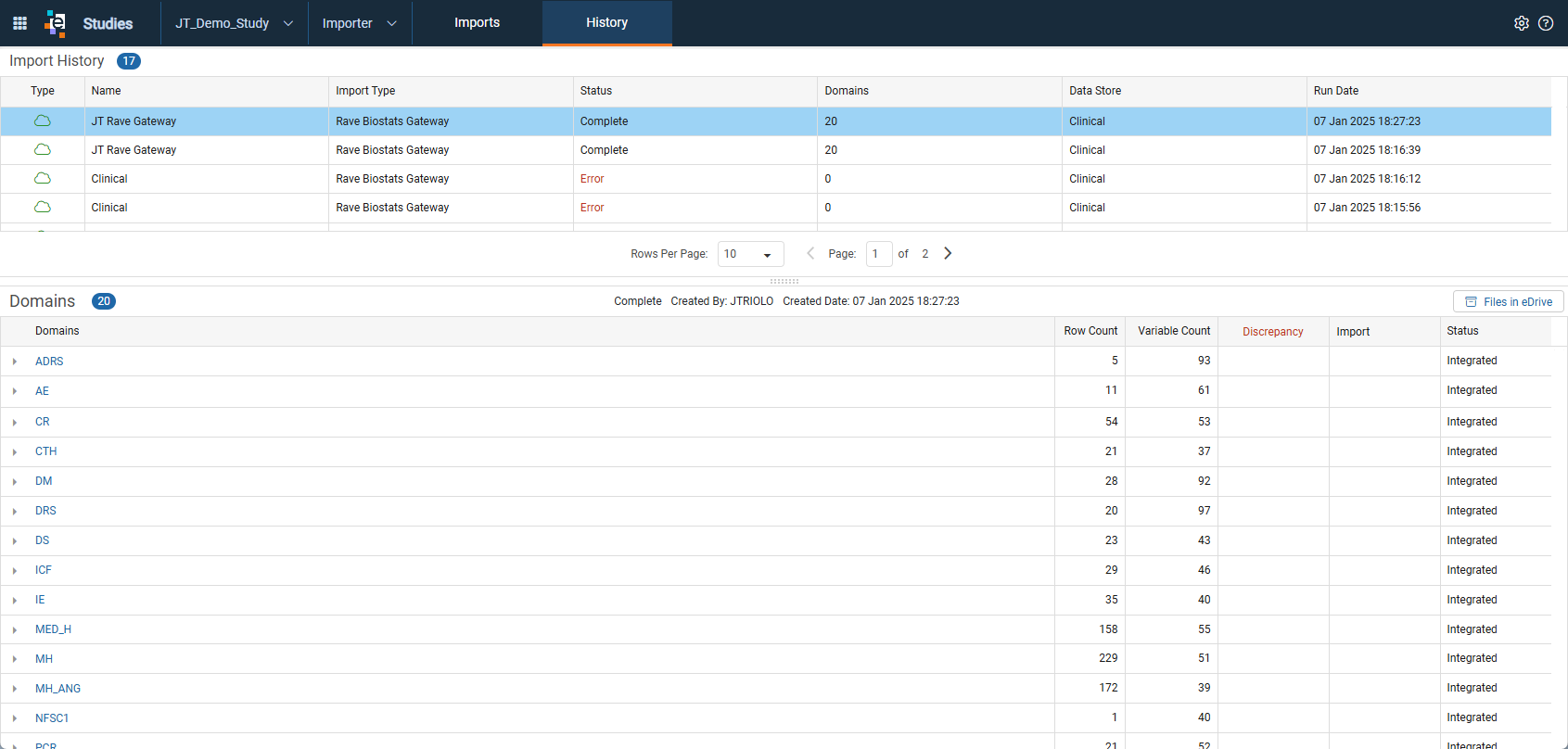
Task: Click cloud icon for 18:15:56 Clinical row
Action: (43, 208)
